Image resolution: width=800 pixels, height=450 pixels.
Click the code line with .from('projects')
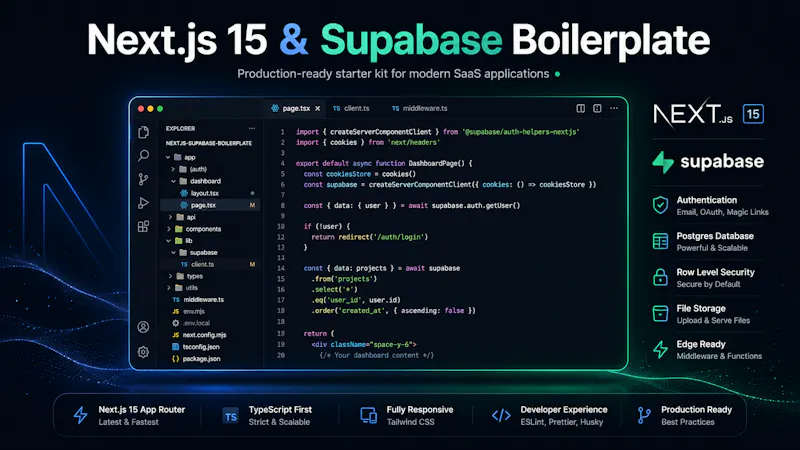coord(344,279)
